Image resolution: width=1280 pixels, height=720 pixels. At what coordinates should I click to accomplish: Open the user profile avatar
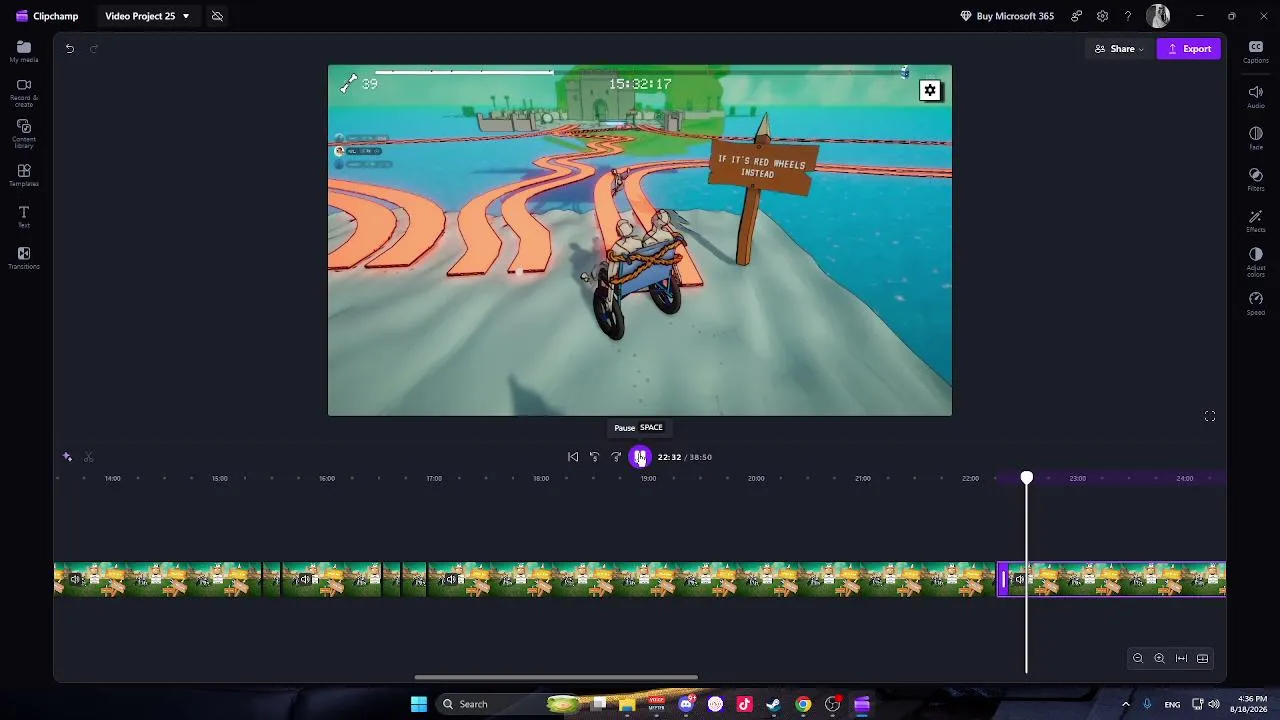click(x=1158, y=16)
